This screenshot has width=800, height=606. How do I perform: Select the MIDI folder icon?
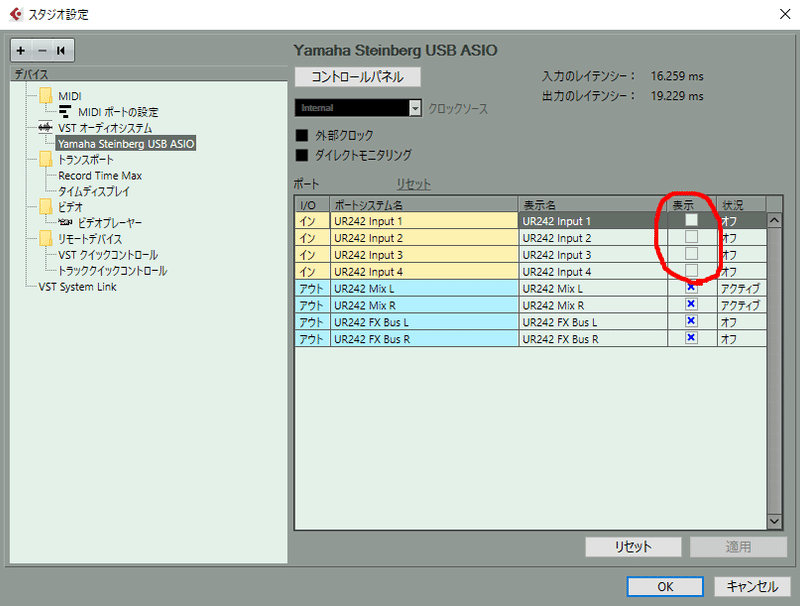[x=46, y=95]
